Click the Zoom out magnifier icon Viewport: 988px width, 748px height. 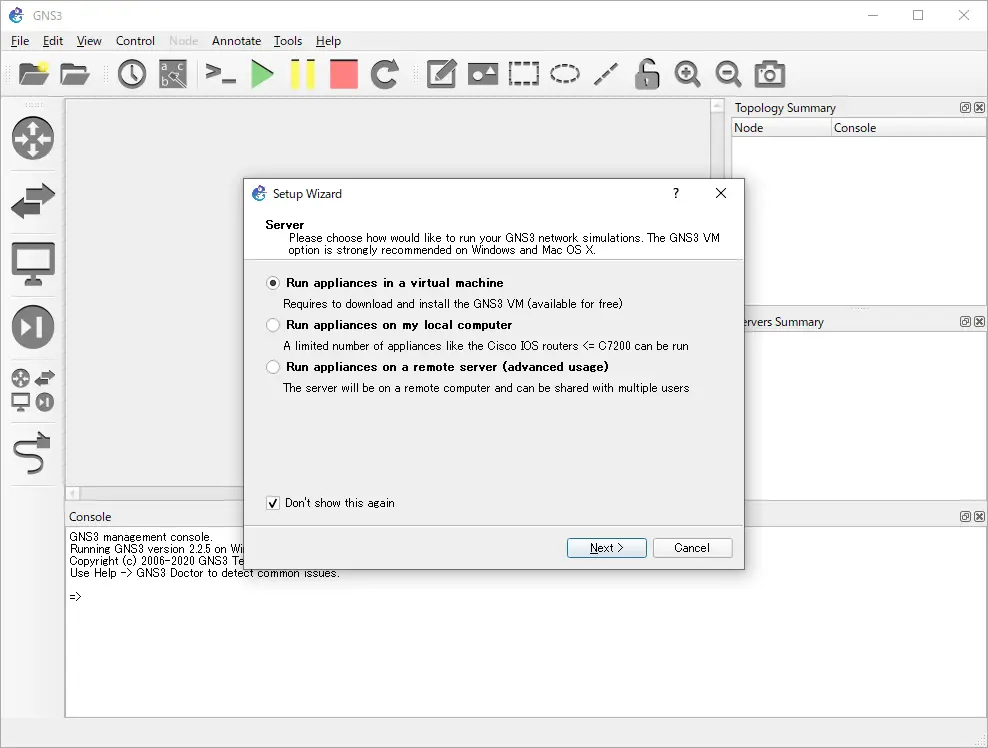(728, 74)
